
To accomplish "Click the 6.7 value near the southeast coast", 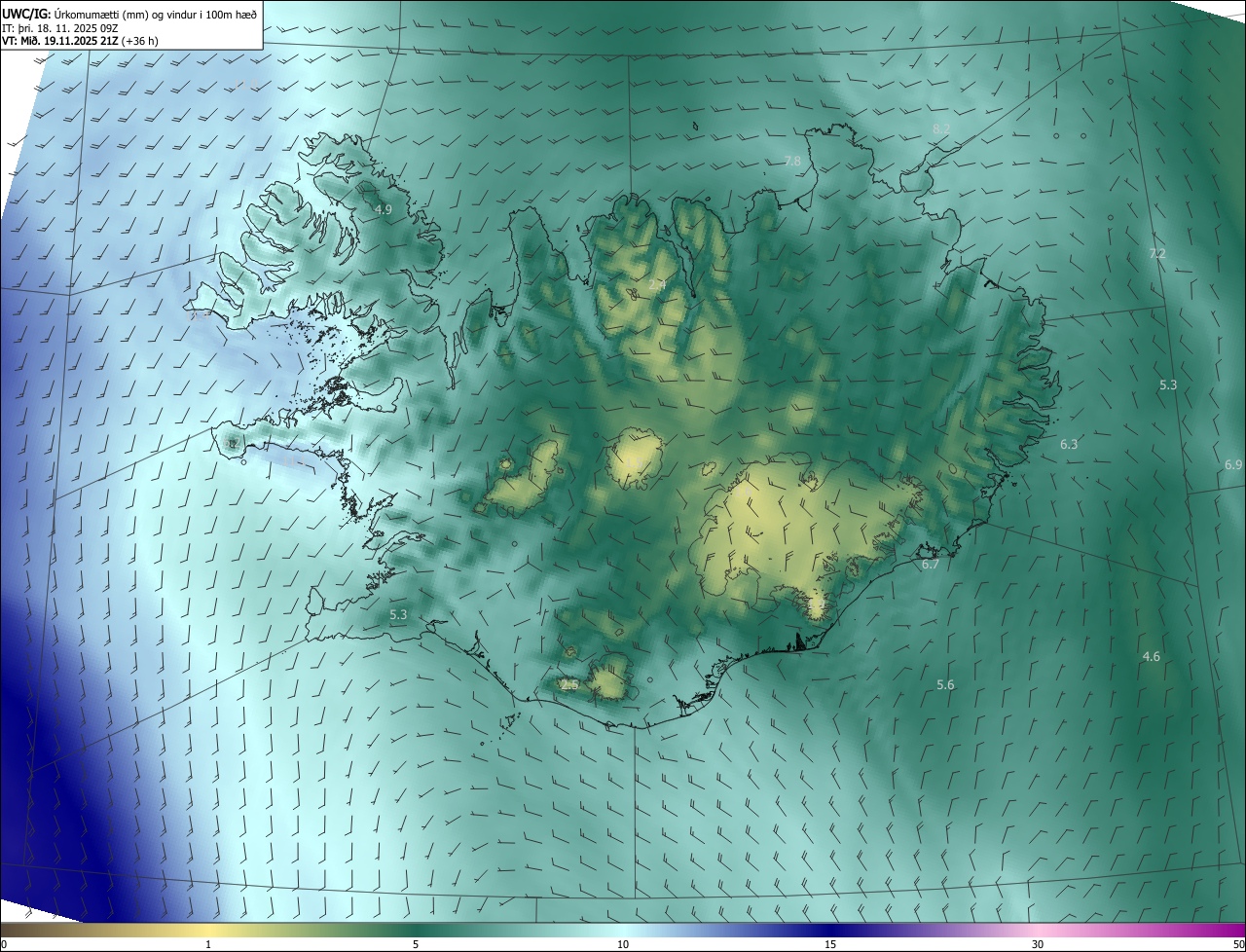I will coord(931,565).
